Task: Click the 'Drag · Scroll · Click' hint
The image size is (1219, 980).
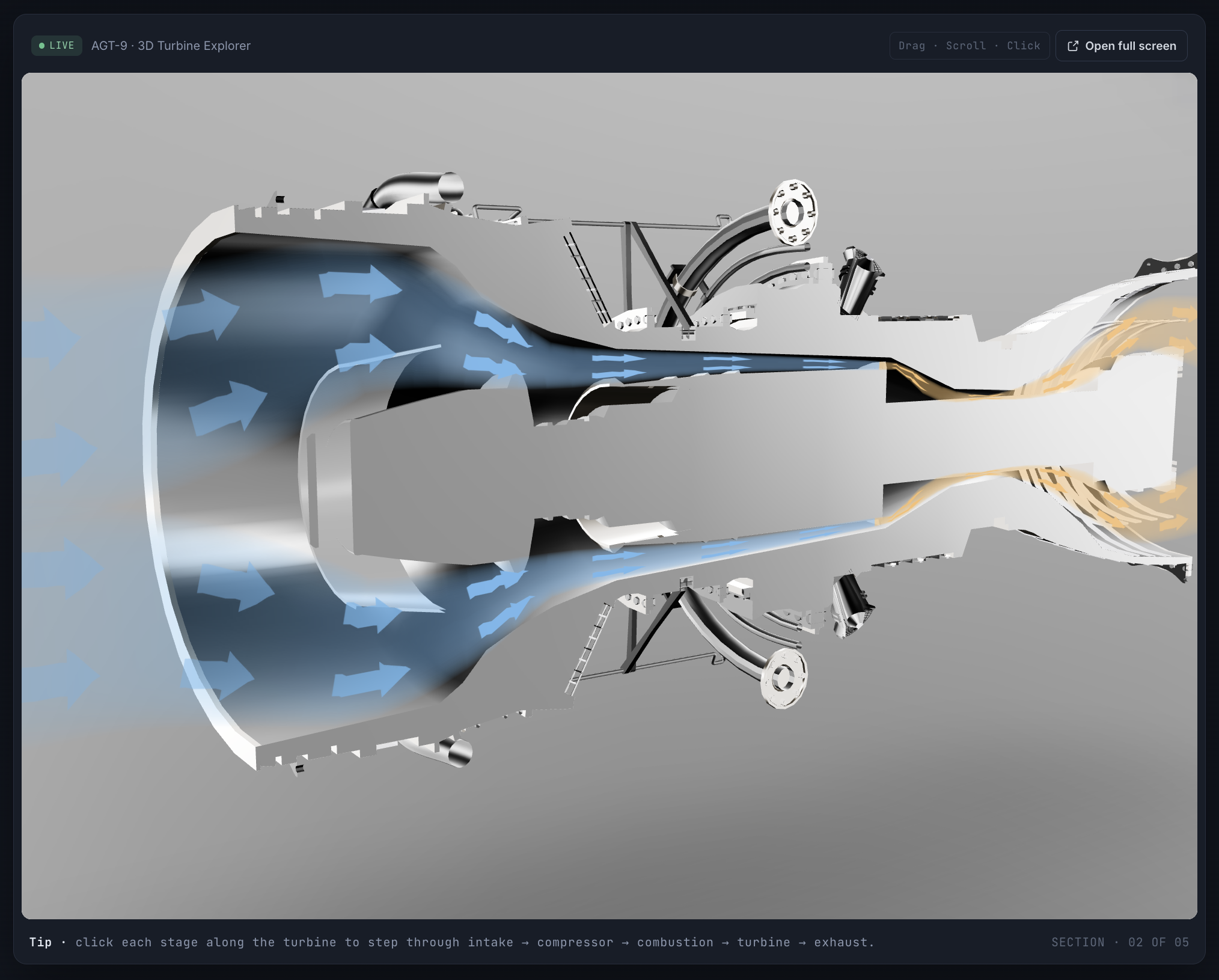Action: 969,46
